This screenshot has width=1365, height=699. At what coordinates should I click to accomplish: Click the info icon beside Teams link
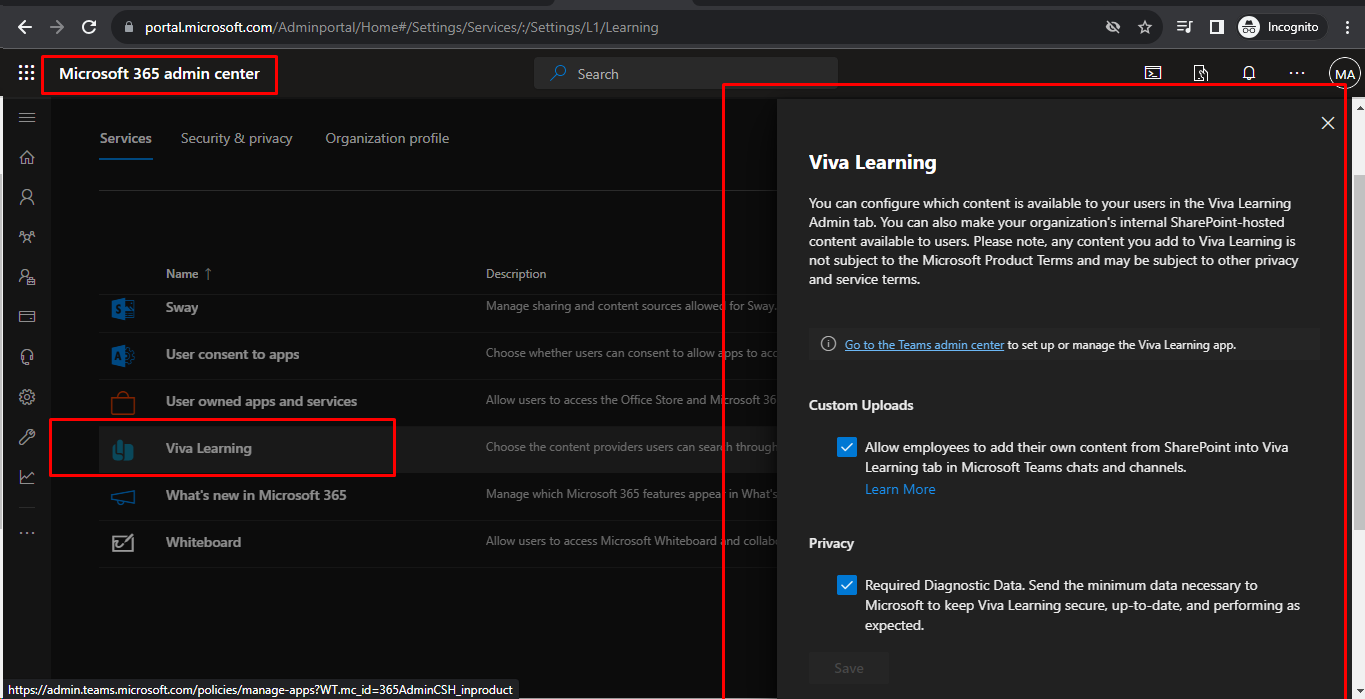(x=828, y=344)
